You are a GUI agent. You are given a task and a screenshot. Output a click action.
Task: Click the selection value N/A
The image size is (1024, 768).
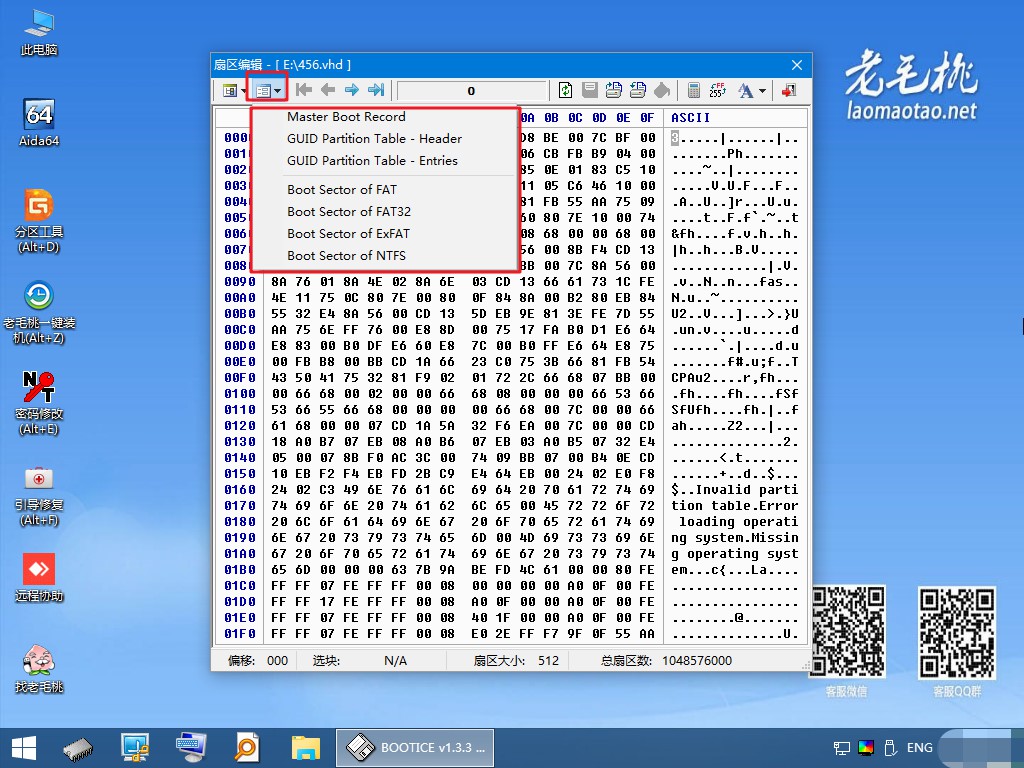pyautogui.click(x=395, y=661)
